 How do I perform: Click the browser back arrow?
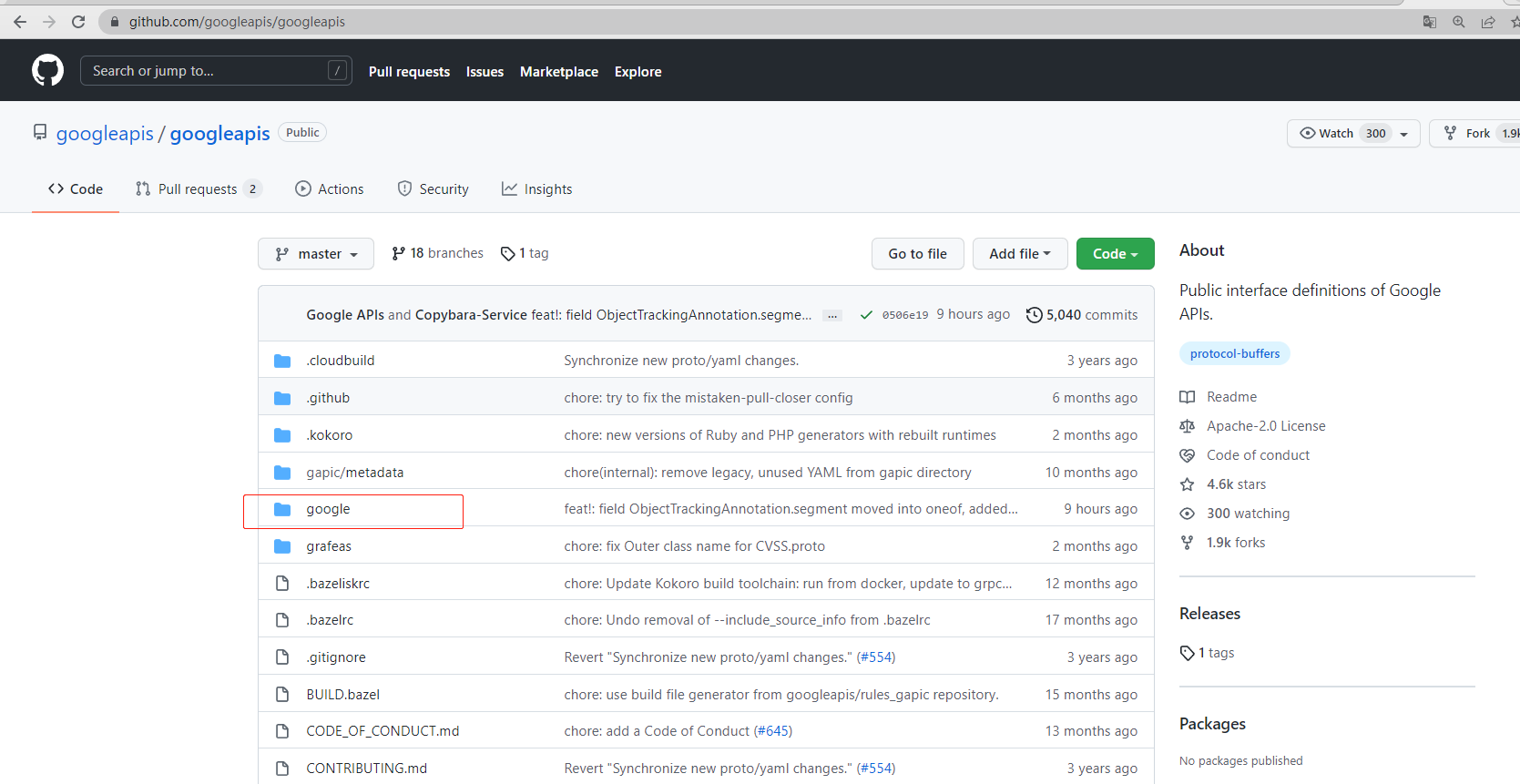click(20, 22)
